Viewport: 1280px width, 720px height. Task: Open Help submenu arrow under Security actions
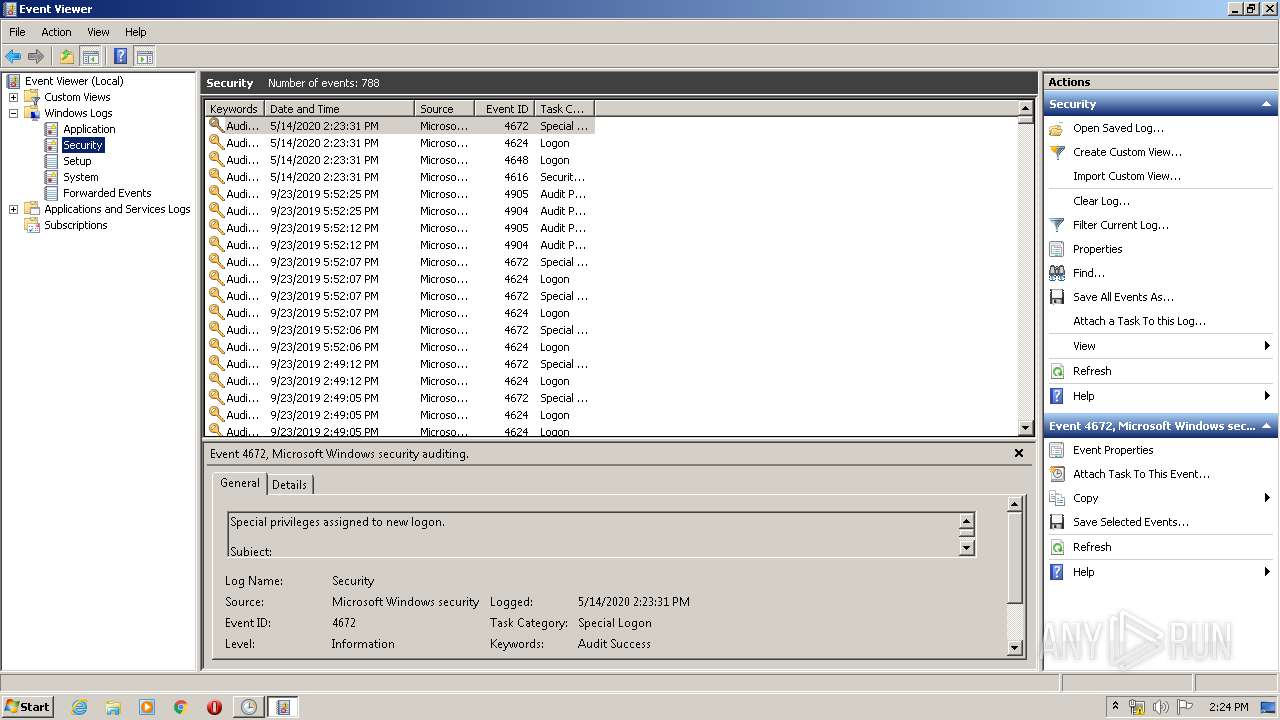1267,396
